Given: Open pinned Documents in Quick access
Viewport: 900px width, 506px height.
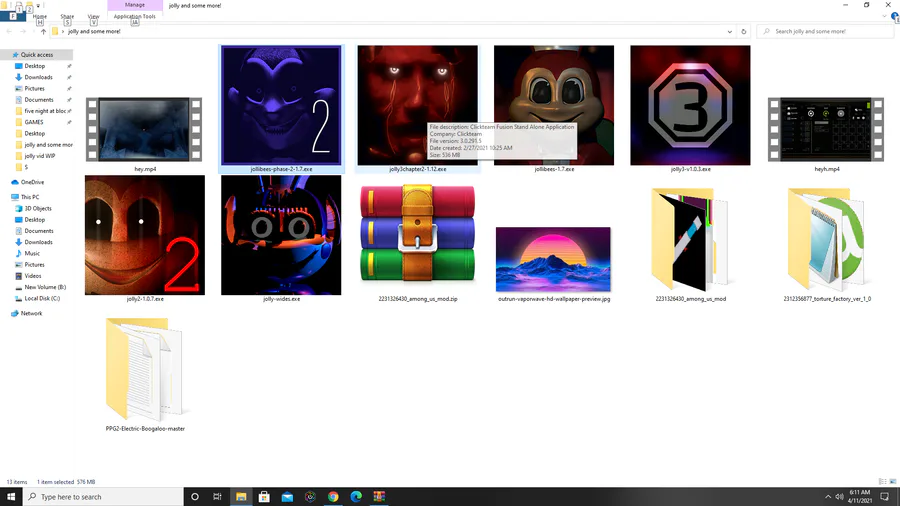Looking at the screenshot, I should coord(38,100).
